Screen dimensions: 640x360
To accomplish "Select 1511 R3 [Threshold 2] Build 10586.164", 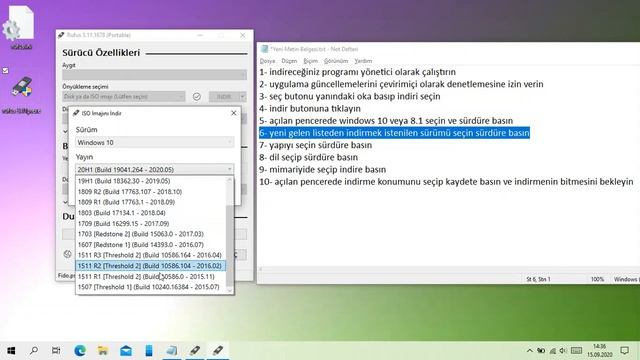I will [151, 255].
